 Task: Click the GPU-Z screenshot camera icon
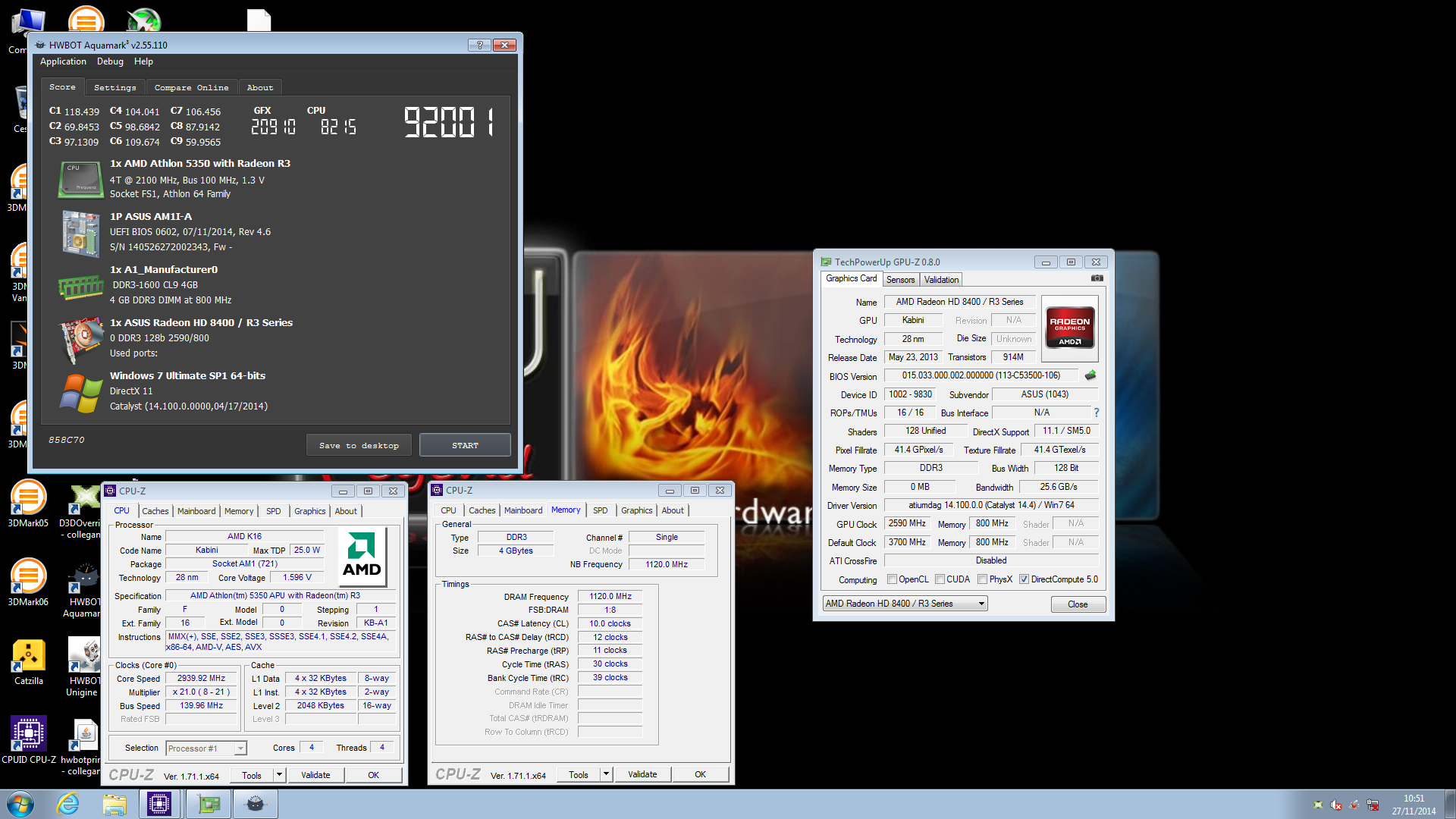tap(1097, 278)
